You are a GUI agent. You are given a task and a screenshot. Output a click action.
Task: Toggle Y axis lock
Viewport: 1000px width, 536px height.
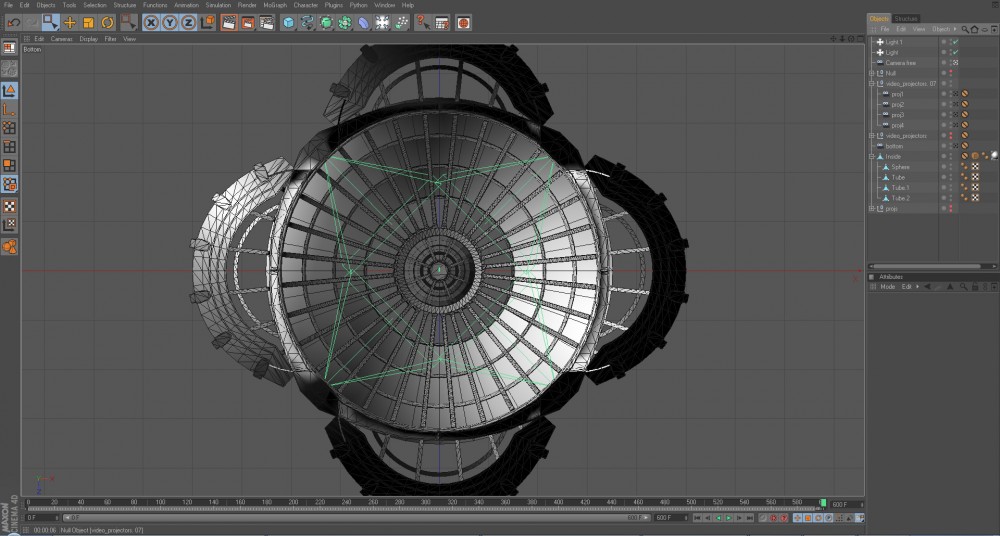click(x=170, y=23)
